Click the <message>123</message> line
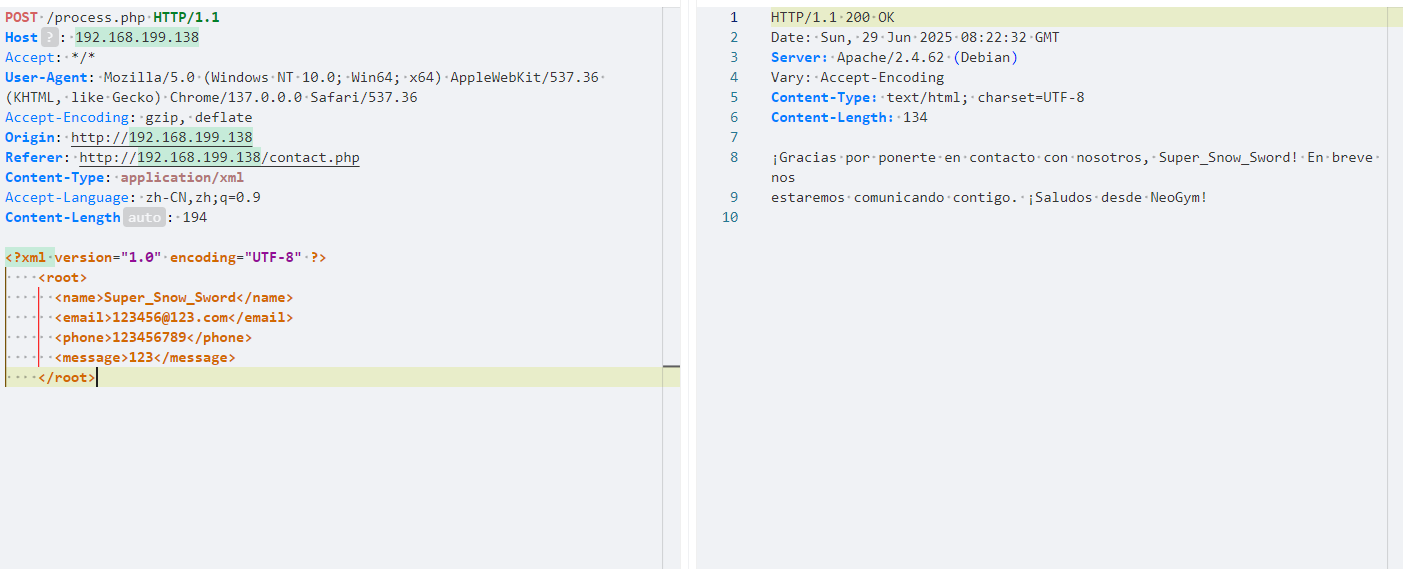This screenshot has height=569, width=1403. pos(145,358)
